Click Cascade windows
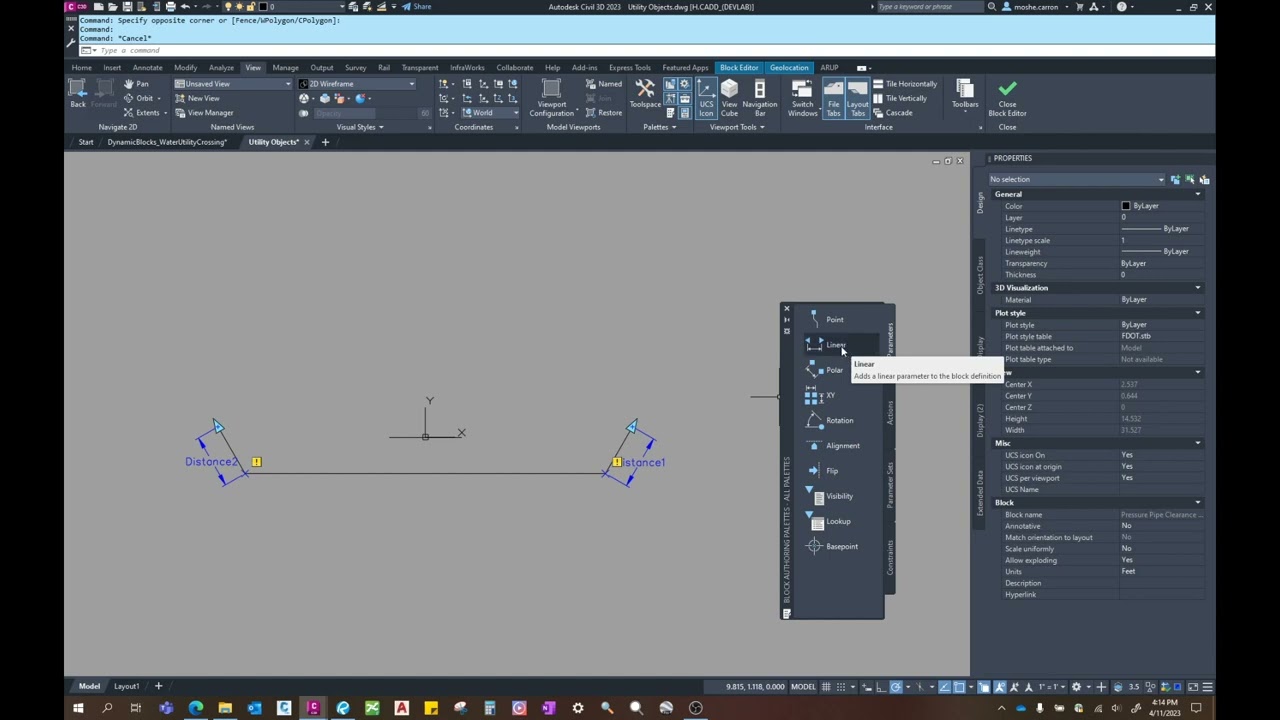Viewport: 1280px width, 720px height. pyautogui.click(x=893, y=112)
